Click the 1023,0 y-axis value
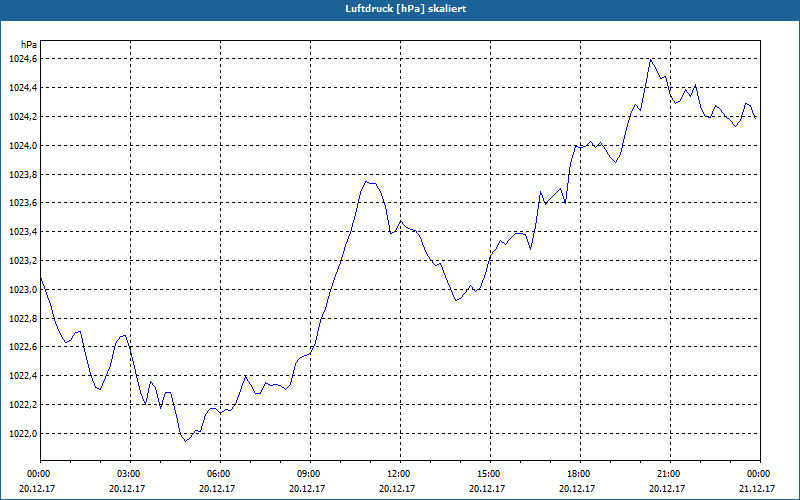 [23, 290]
